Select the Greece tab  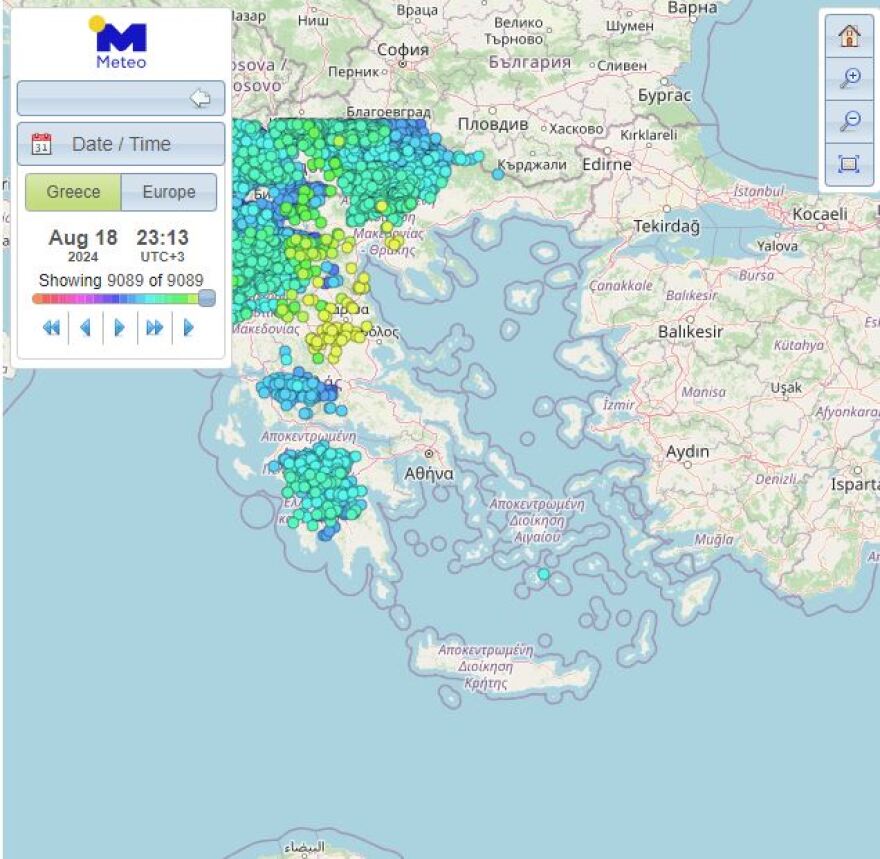73,192
